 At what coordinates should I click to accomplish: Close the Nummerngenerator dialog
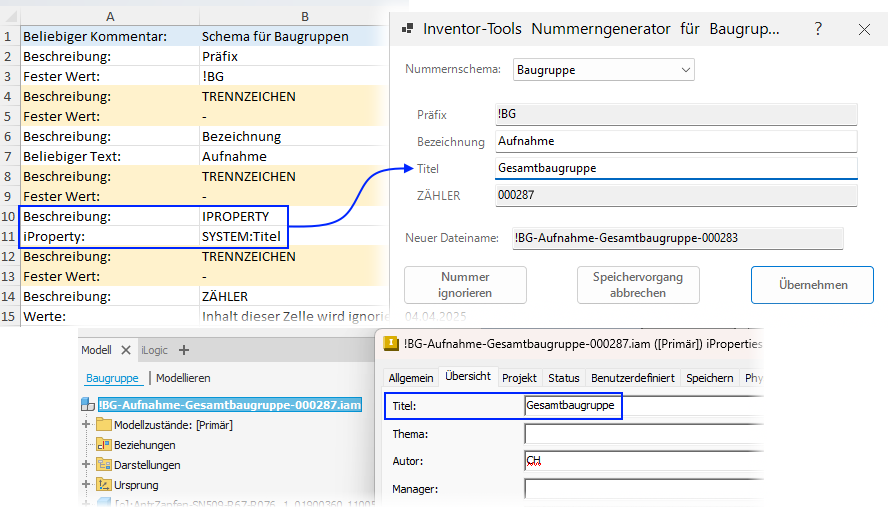tap(864, 29)
